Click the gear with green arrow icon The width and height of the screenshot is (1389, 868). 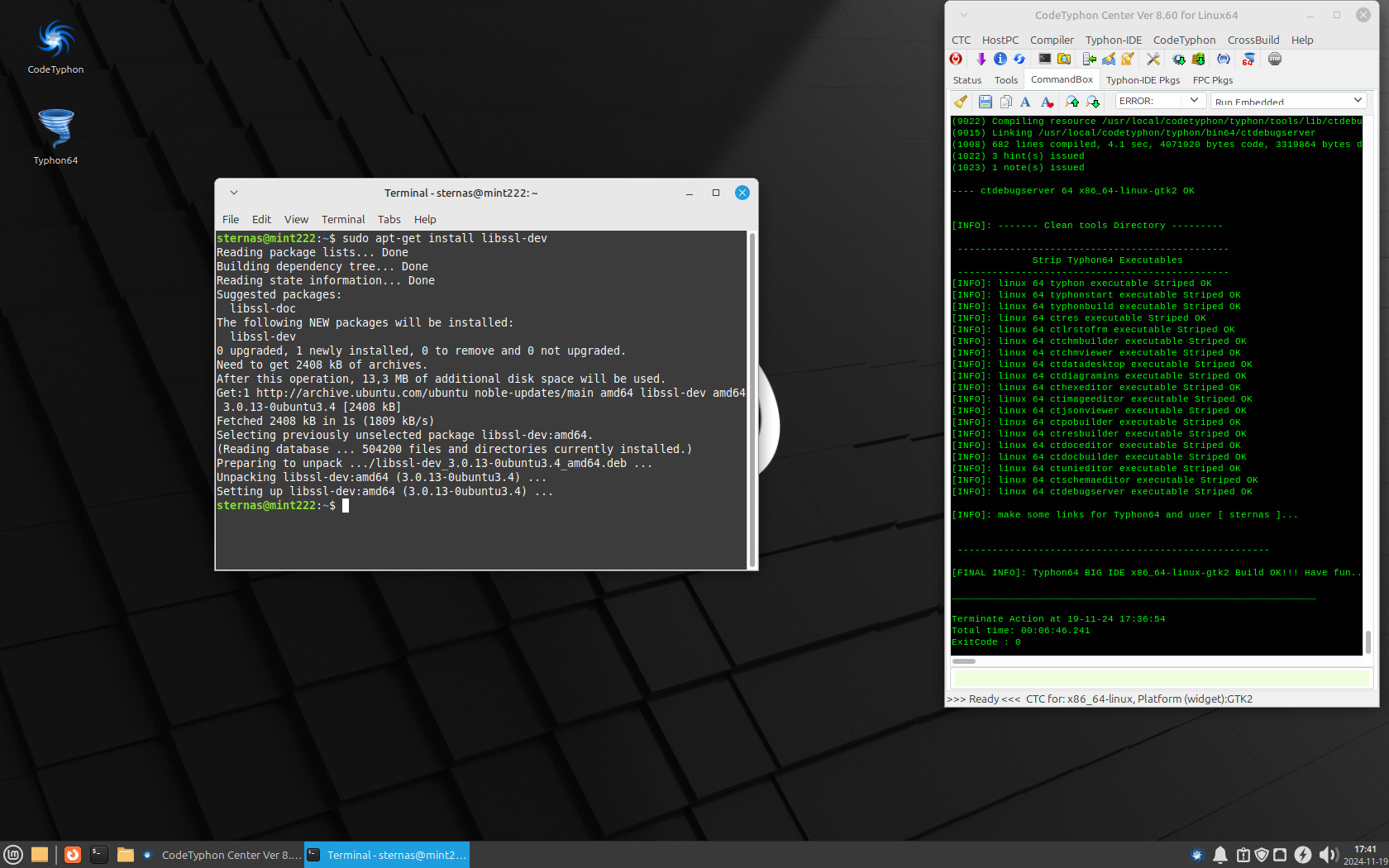tap(1179, 59)
